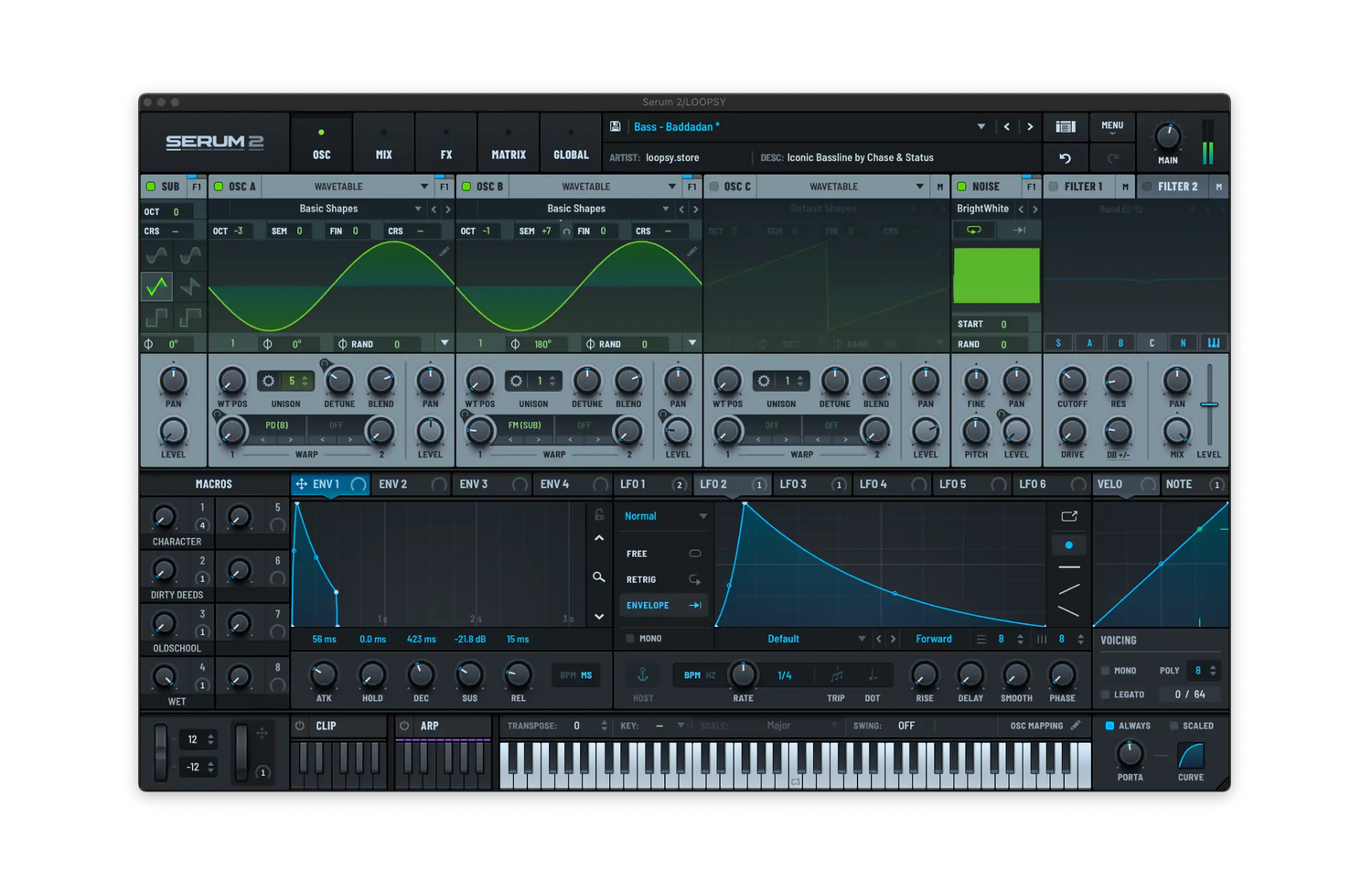Viewport: 1372px width, 894px height.
Task: Toggle the NOISE oscillator power
Action: click(961, 187)
